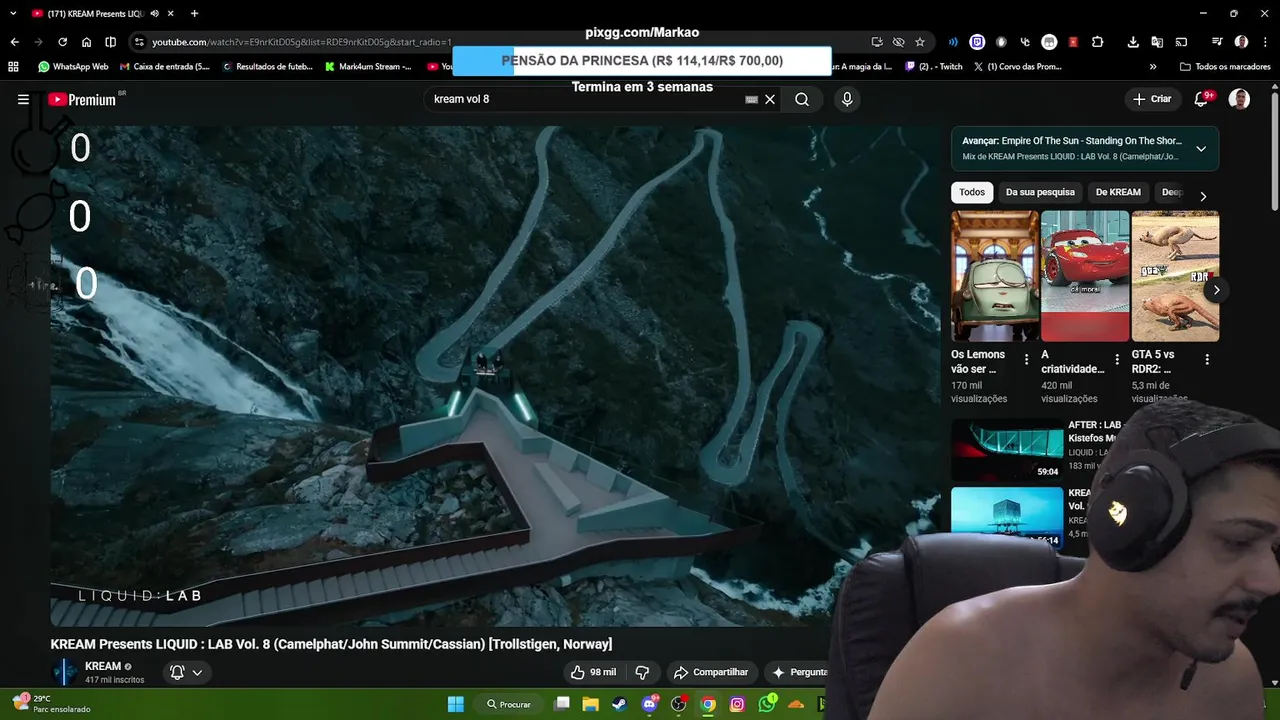Open Resultados de futebol bookmark
The image size is (1280, 720).
point(268,67)
